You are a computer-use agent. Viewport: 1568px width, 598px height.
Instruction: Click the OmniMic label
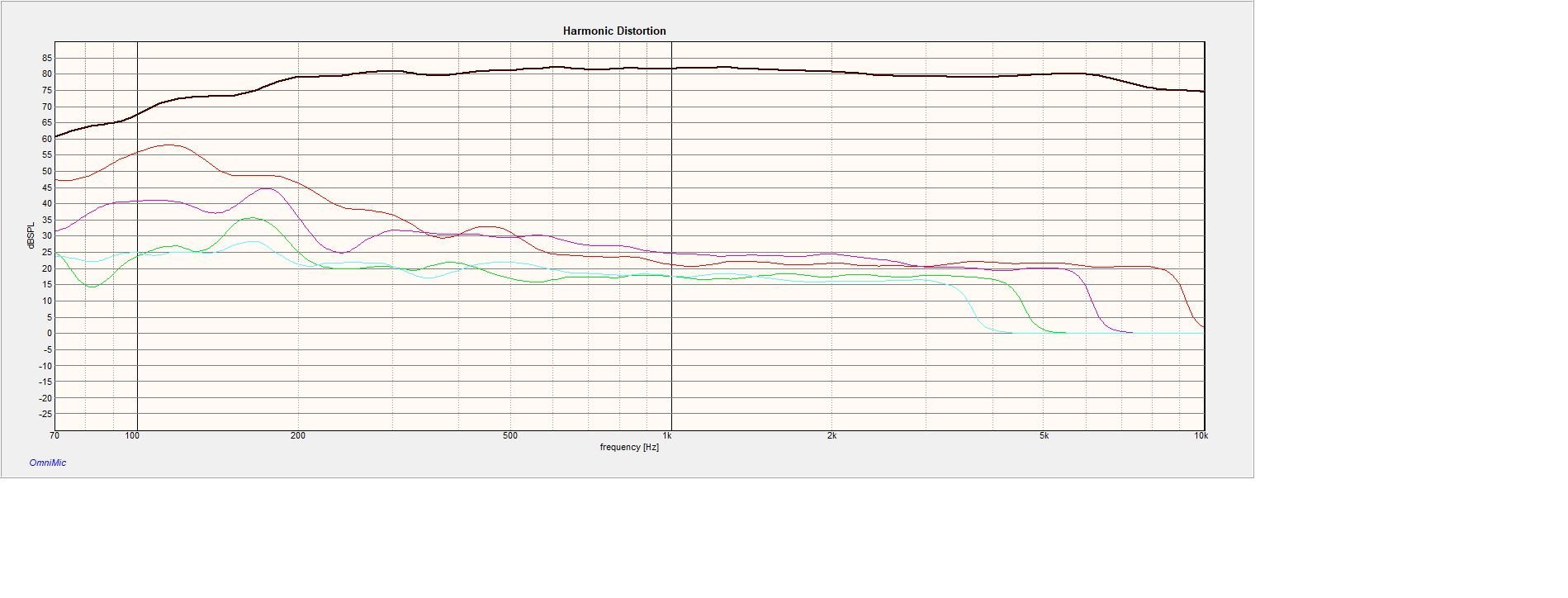coord(47,463)
